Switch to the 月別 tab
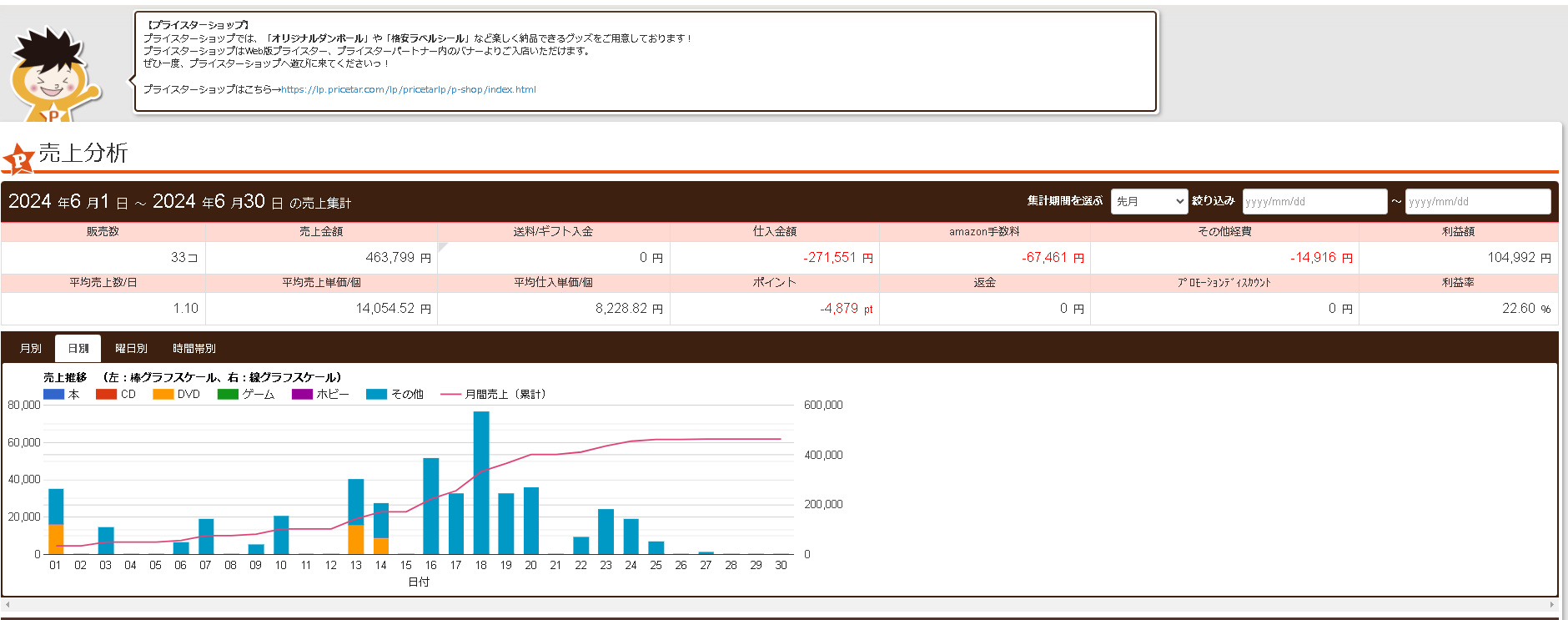Image resolution: width=1568 pixels, height=620 pixels. 31,348
